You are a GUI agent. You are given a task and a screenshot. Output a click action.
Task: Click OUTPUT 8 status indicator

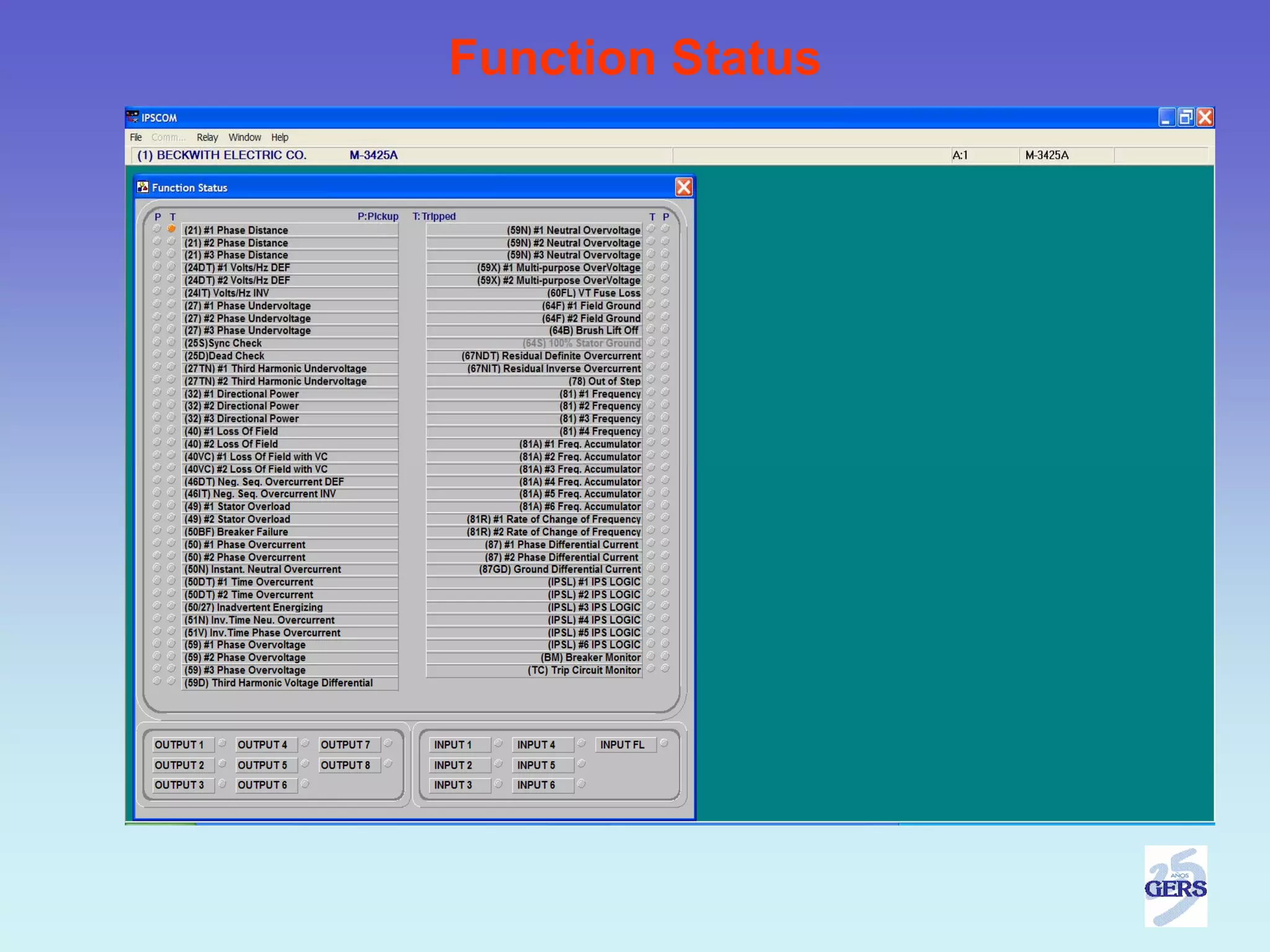[x=388, y=764]
